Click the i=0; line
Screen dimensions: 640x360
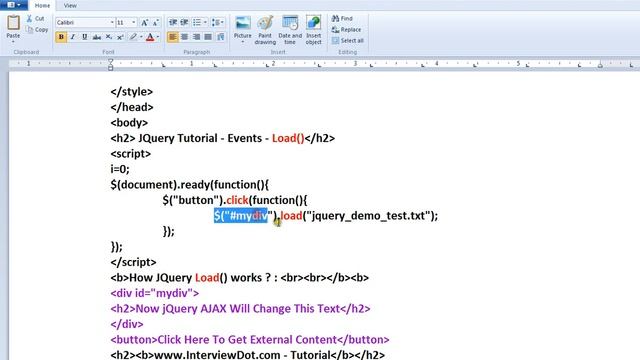[120, 169]
